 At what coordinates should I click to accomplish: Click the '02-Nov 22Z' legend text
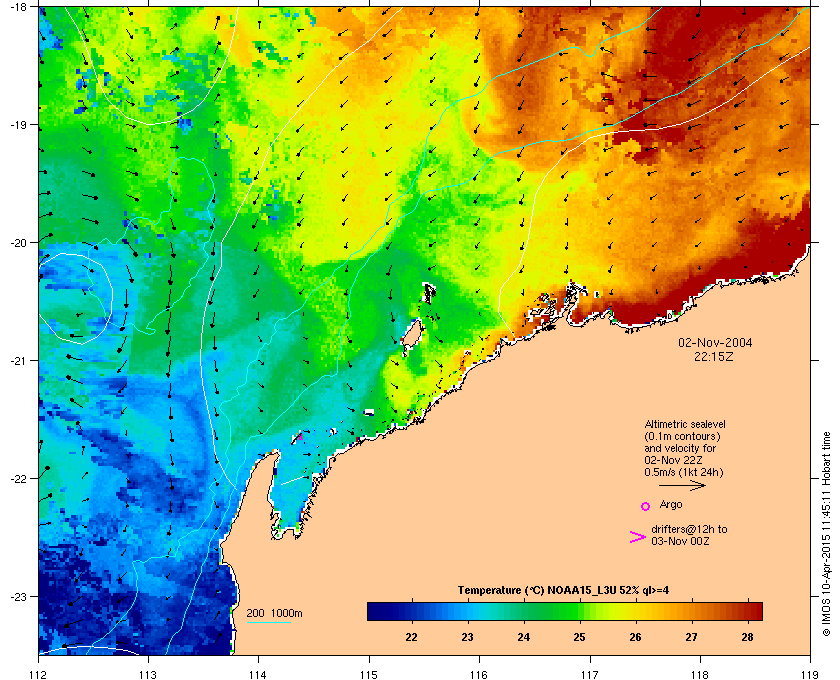click(673, 460)
